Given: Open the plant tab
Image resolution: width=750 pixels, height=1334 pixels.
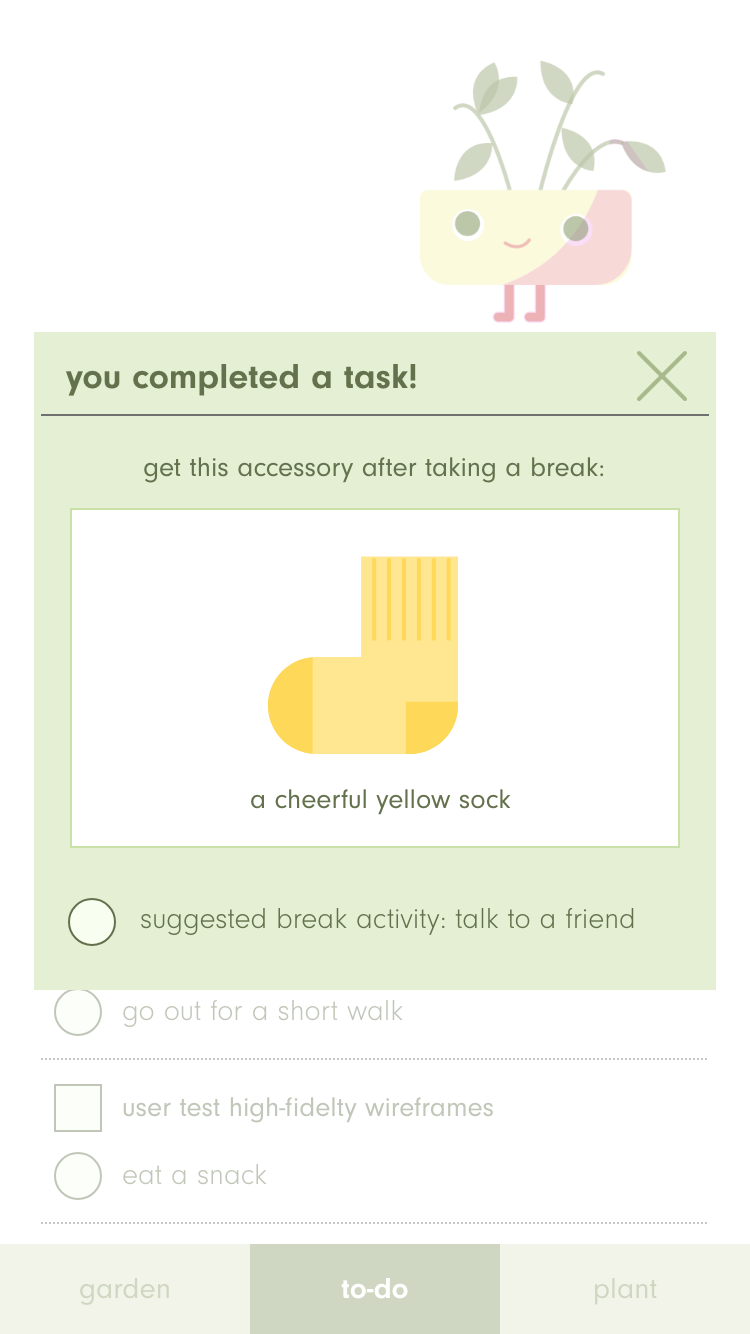Looking at the screenshot, I should (625, 1289).
